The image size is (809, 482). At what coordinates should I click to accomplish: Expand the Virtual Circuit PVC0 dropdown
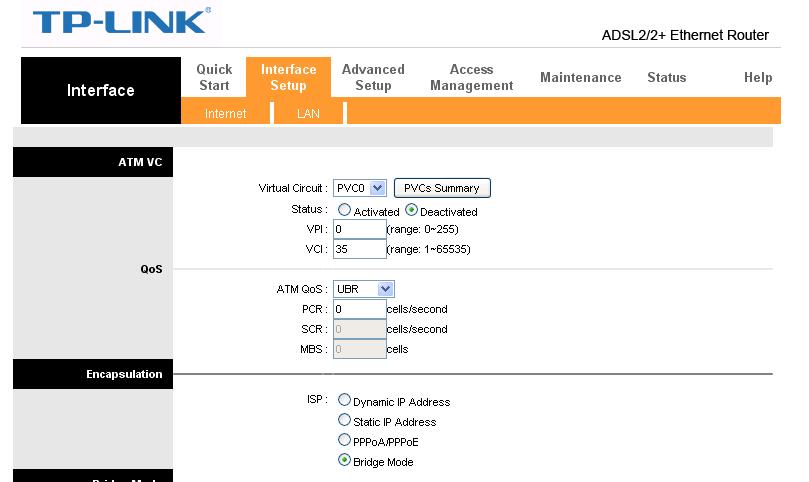click(360, 188)
